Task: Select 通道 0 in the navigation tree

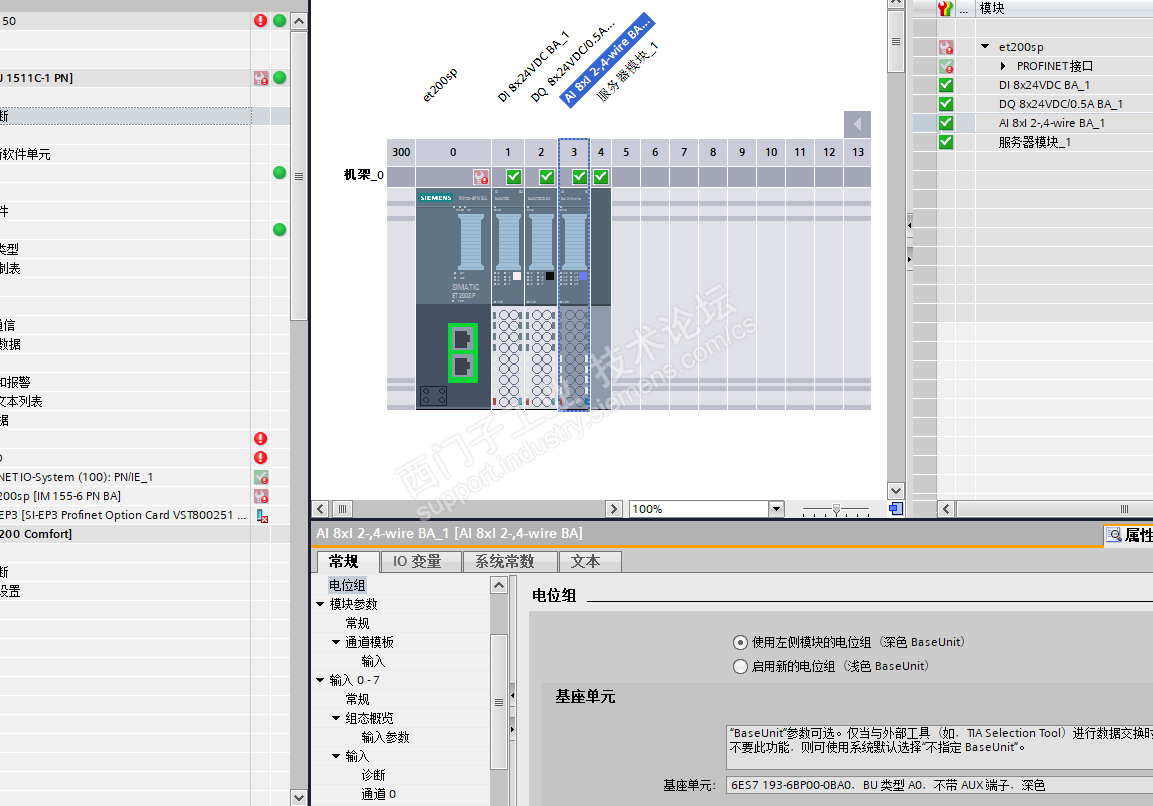Action: (x=379, y=794)
